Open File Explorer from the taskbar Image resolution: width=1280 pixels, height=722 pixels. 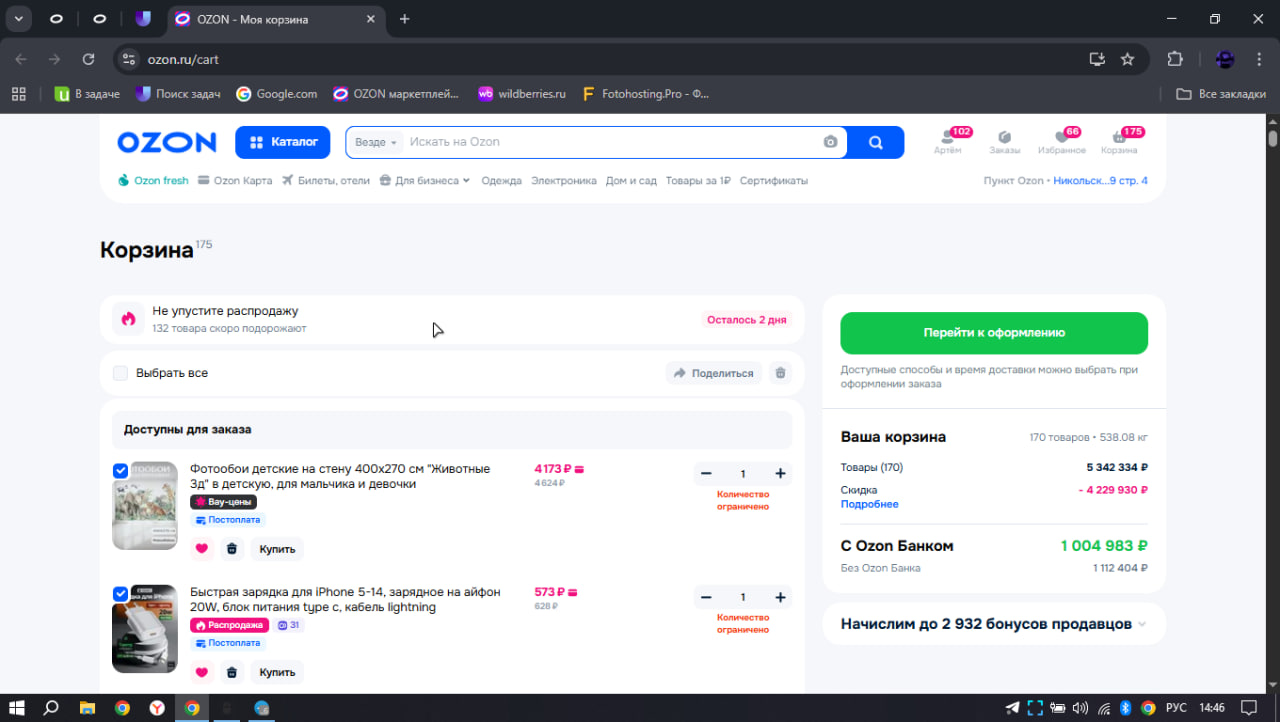(87, 708)
